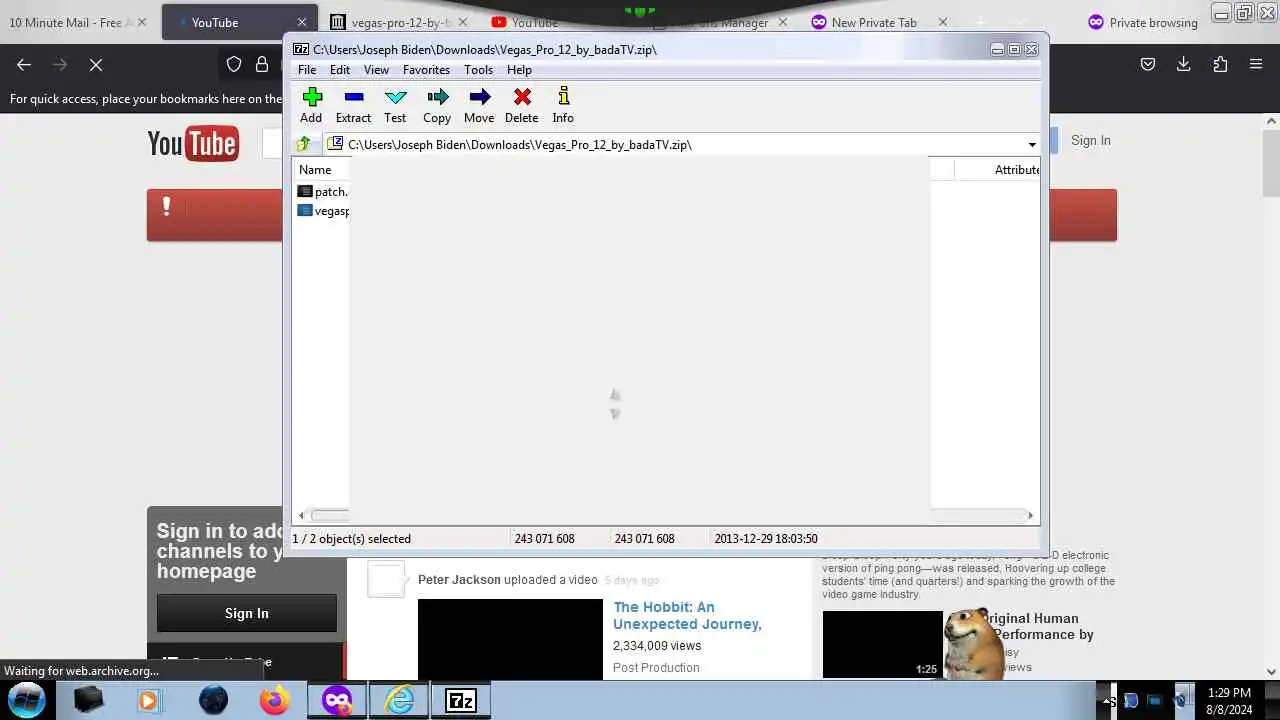Click the horizontal scrollbar left arrow in 7-Zip
The image size is (1280, 720).
coord(302,516)
